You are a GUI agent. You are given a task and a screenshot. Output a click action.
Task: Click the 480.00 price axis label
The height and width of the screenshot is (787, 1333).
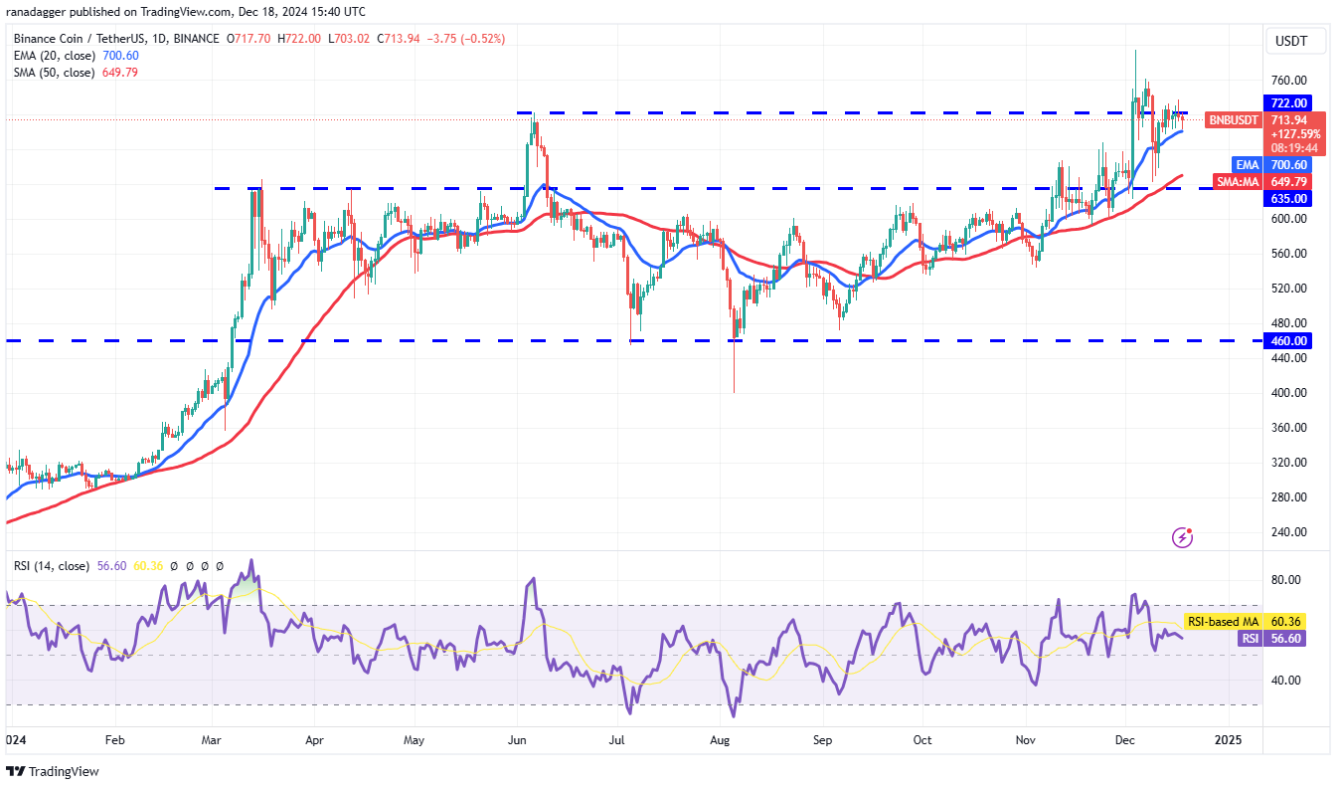coord(1289,324)
